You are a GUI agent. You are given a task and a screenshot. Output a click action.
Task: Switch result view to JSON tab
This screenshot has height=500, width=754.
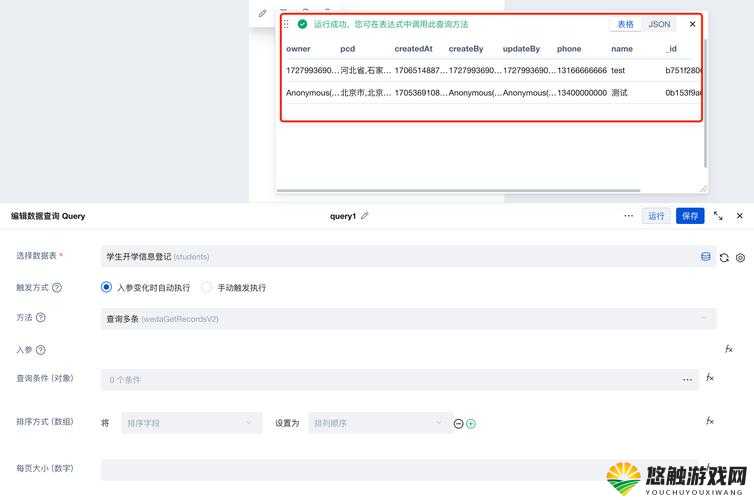[659, 24]
